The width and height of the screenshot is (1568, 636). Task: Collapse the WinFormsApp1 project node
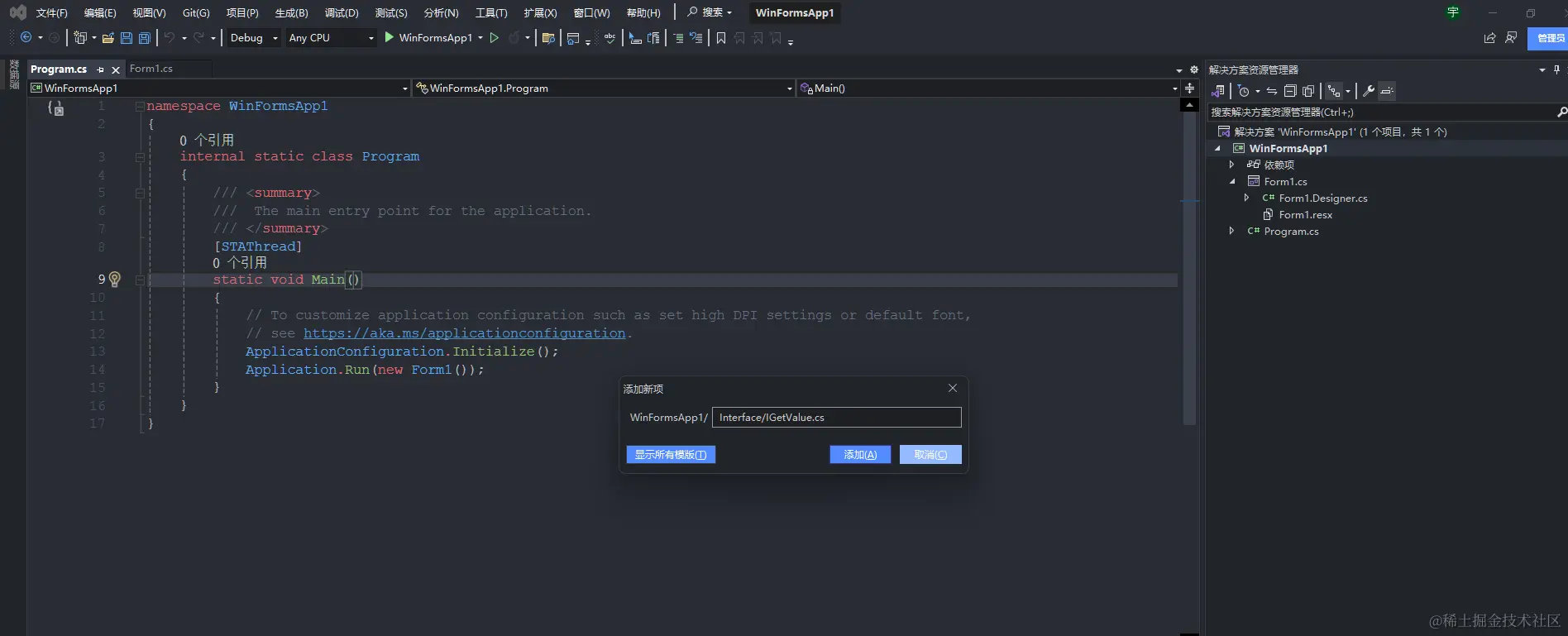[1217, 149]
